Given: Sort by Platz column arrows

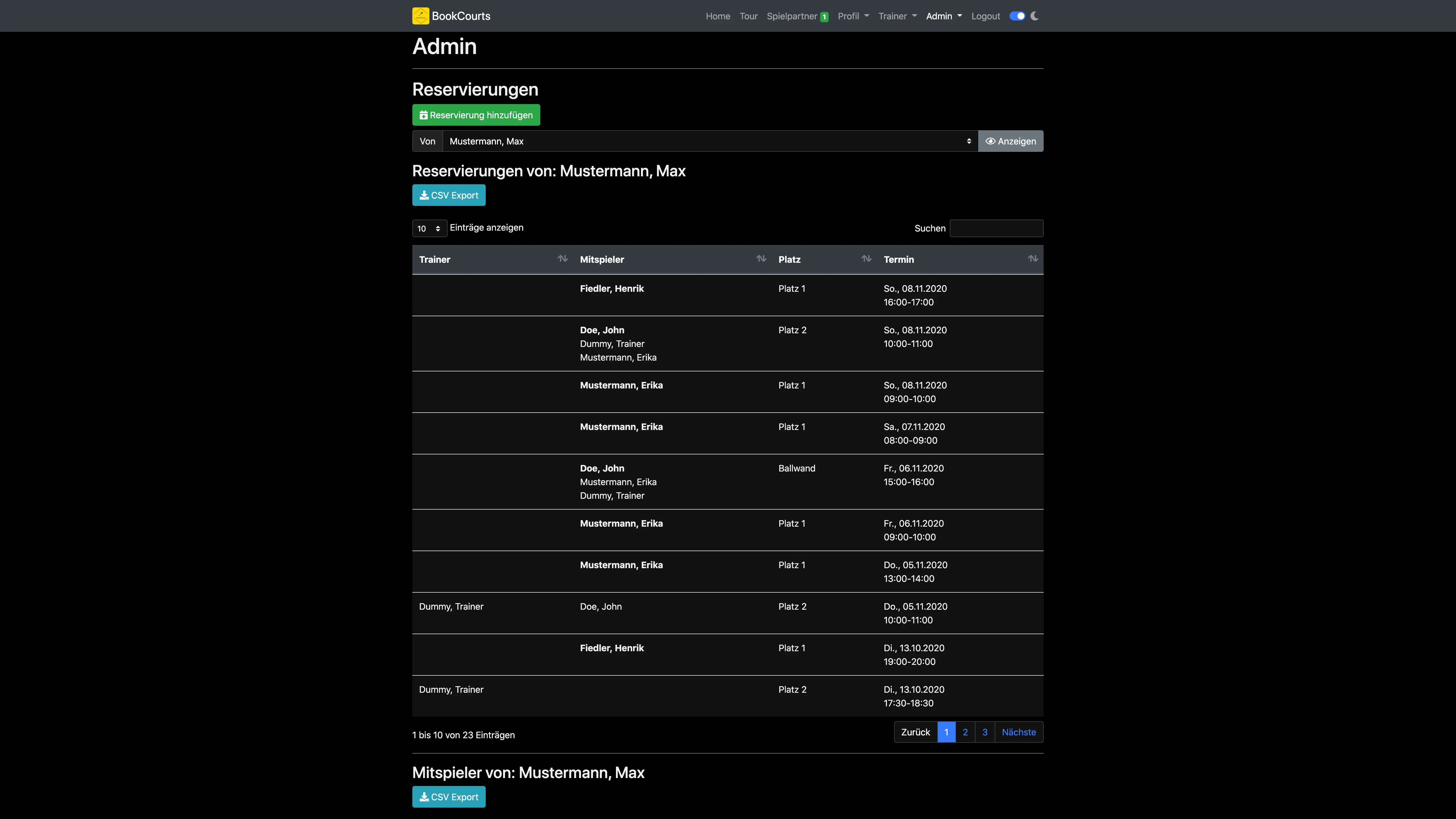Looking at the screenshot, I should [x=866, y=259].
